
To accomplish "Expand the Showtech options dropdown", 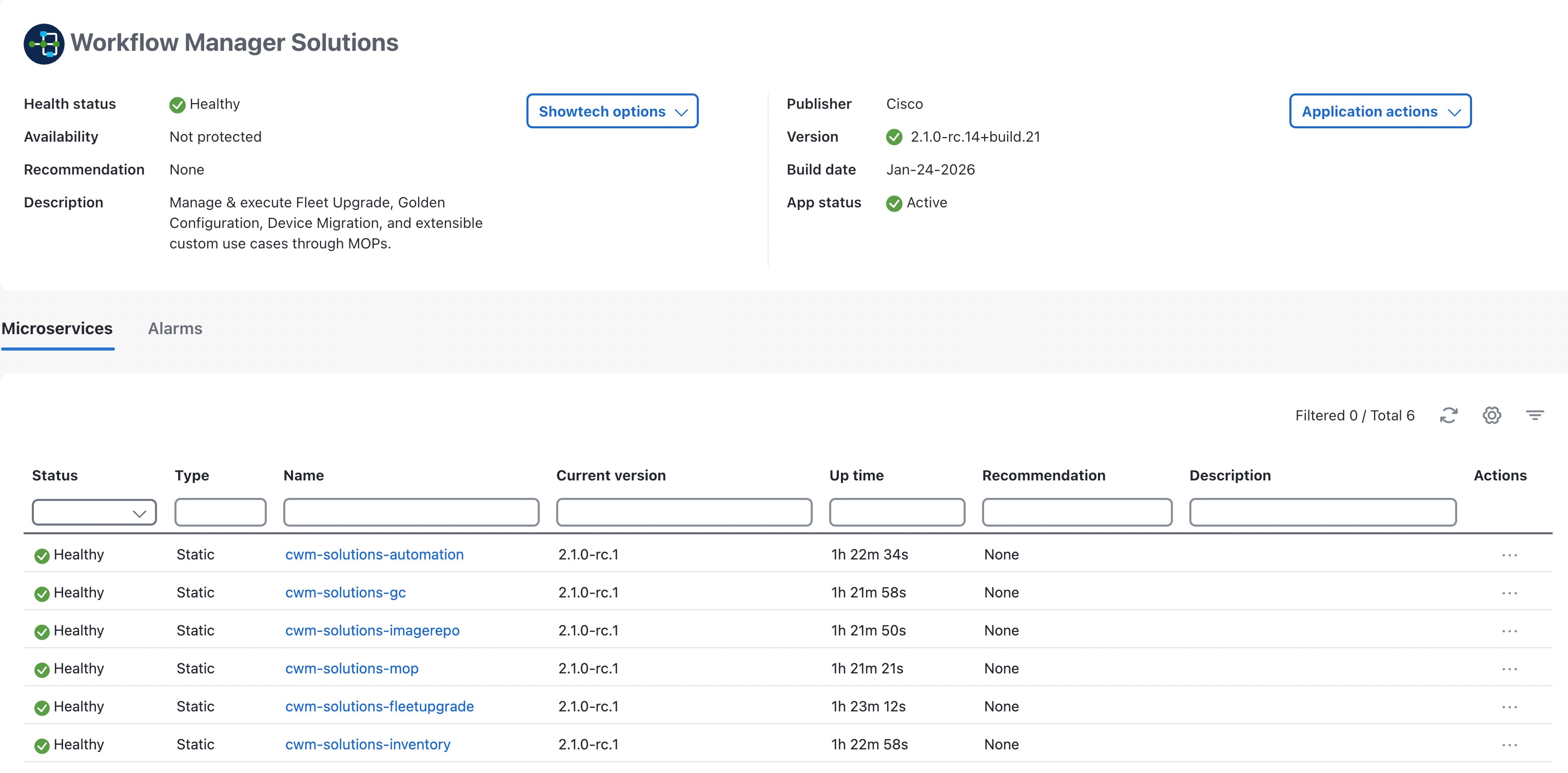I will (x=612, y=111).
